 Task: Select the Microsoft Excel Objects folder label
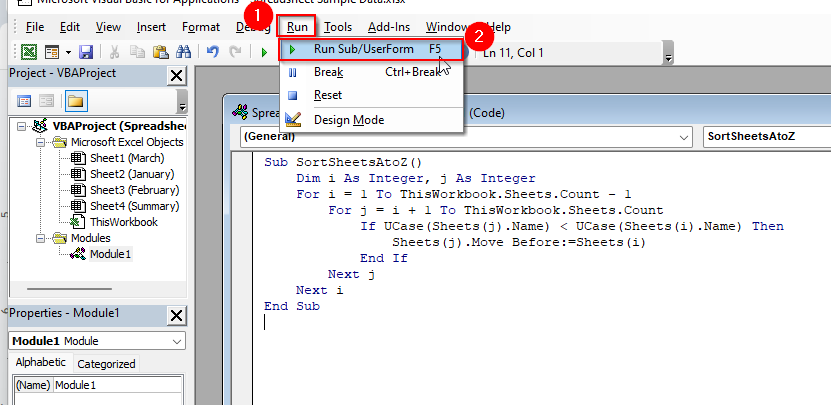tap(127, 142)
